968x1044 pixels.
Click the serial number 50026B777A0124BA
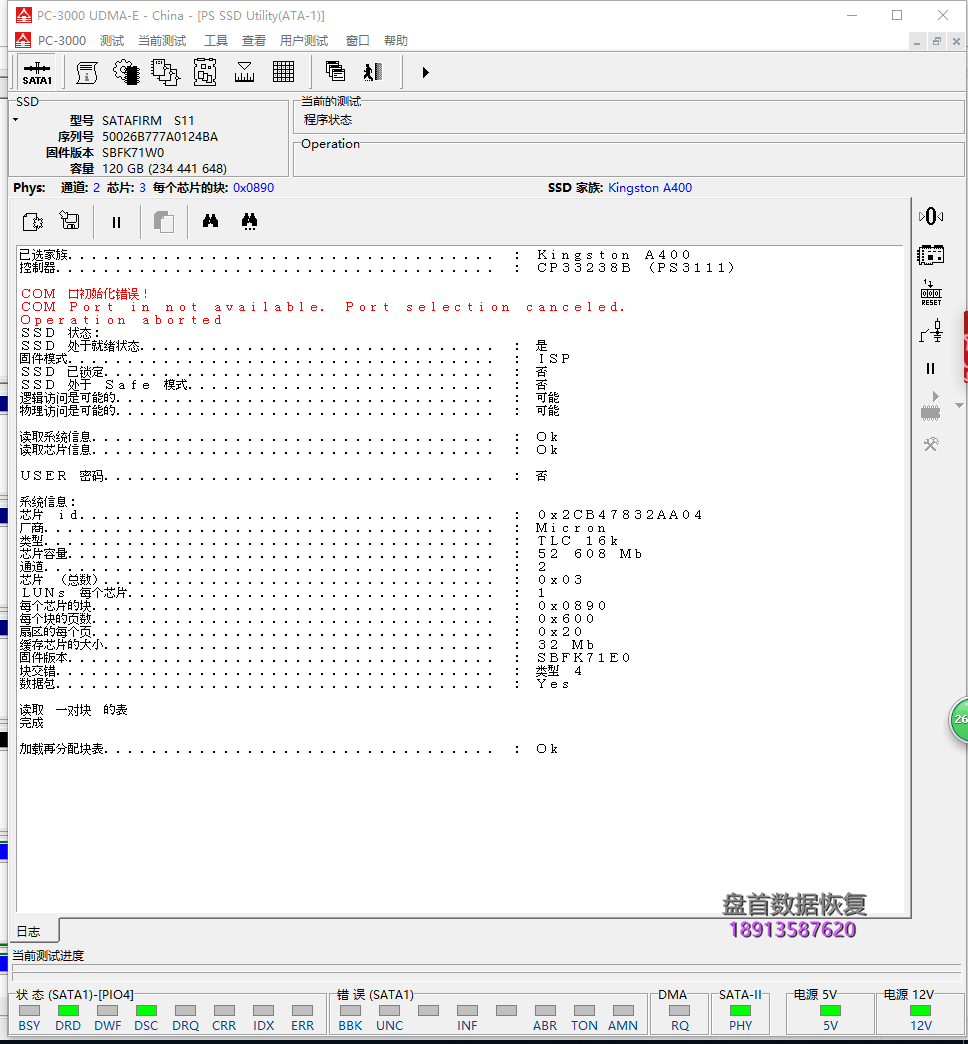pyautogui.click(x=160, y=136)
